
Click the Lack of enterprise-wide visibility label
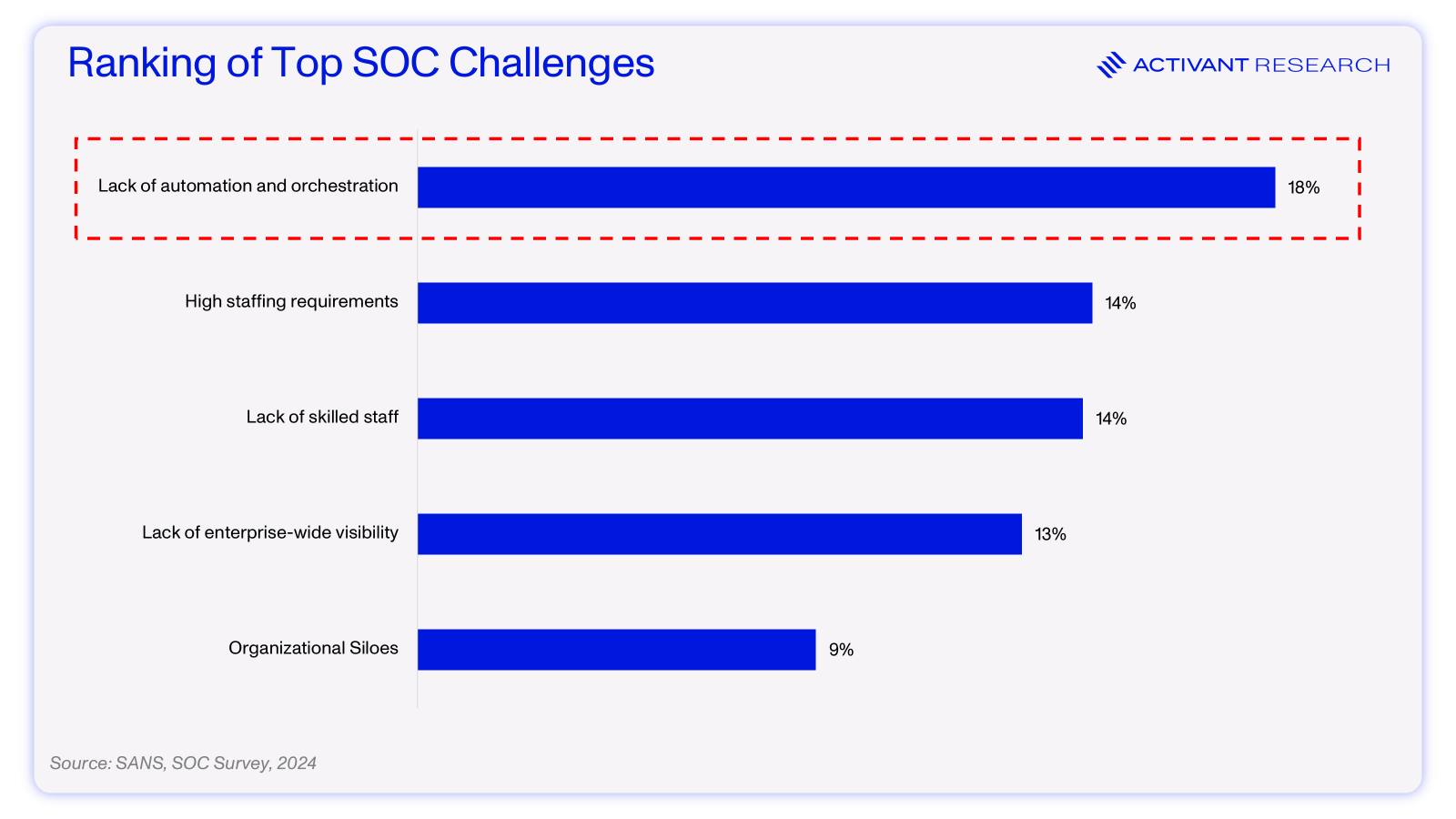tap(270, 532)
